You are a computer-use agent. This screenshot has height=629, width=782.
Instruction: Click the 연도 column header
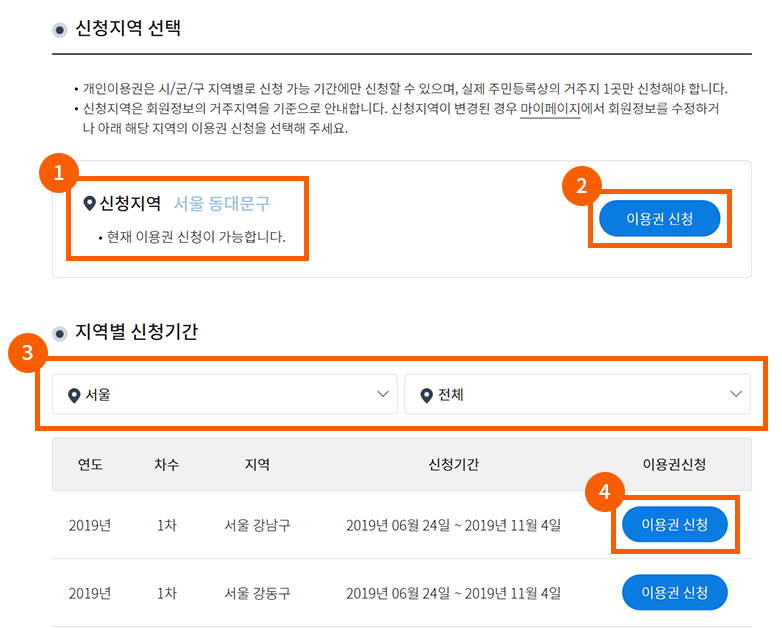(x=90, y=464)
